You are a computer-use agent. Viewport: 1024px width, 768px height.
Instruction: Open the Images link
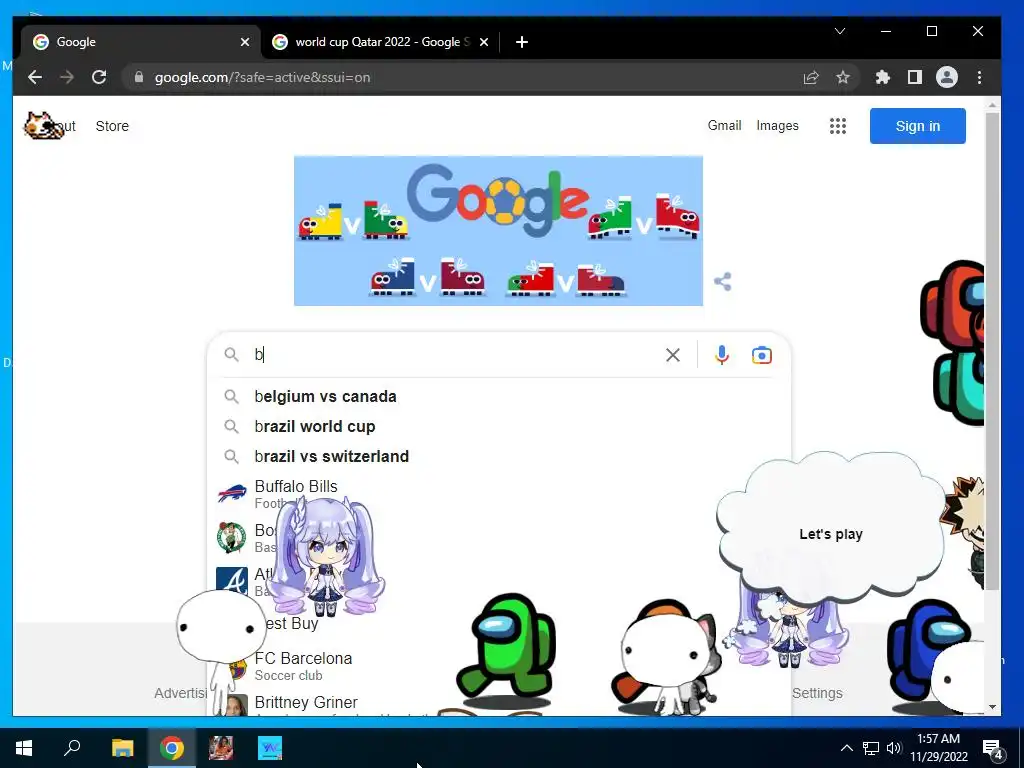point(777,125)
